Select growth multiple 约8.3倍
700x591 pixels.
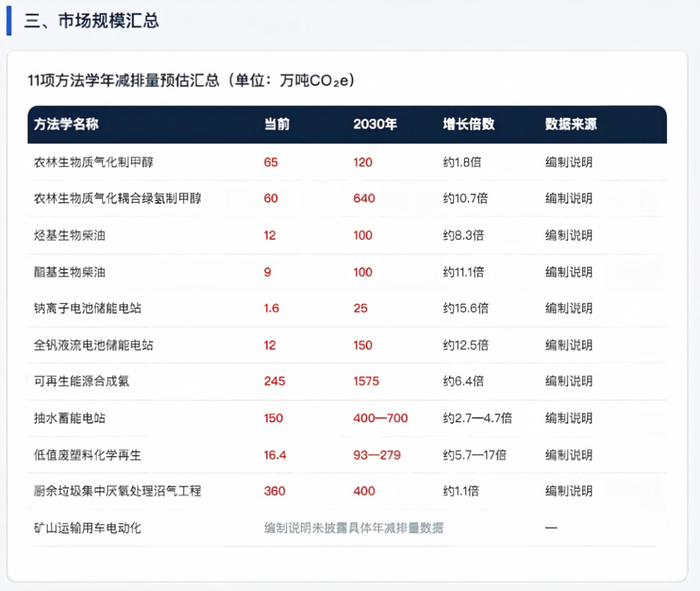pos(463,235)
